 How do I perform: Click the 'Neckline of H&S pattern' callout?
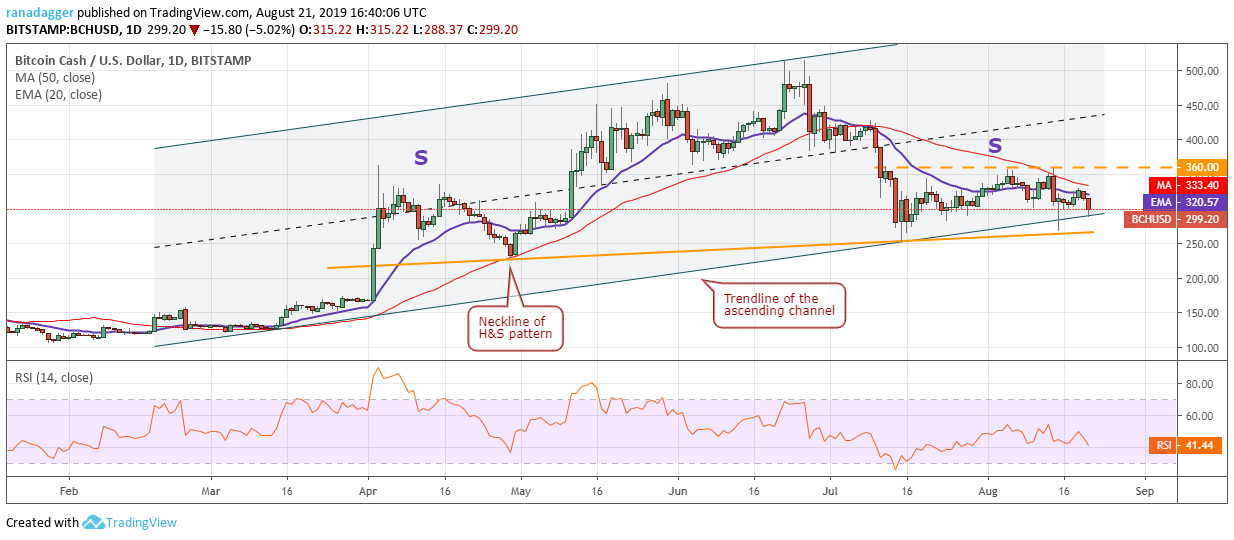click(514, 328)
